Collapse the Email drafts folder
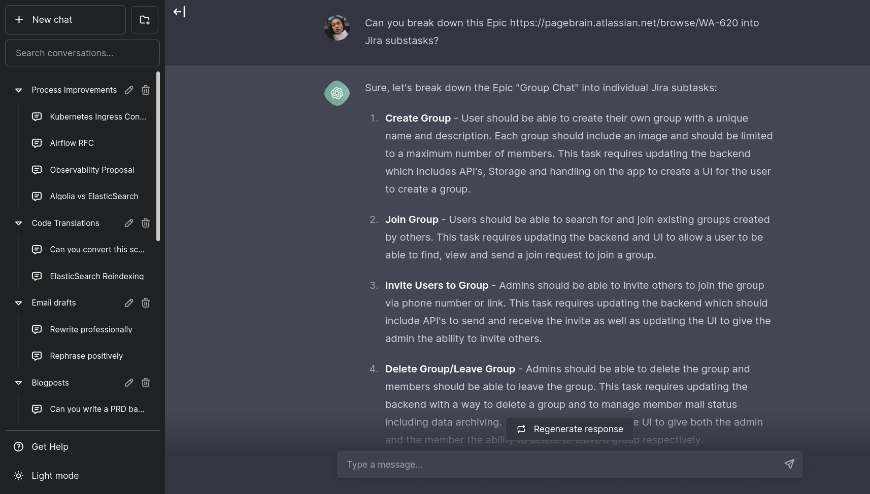This screenshot has width=870, height=494. point(18,302)
